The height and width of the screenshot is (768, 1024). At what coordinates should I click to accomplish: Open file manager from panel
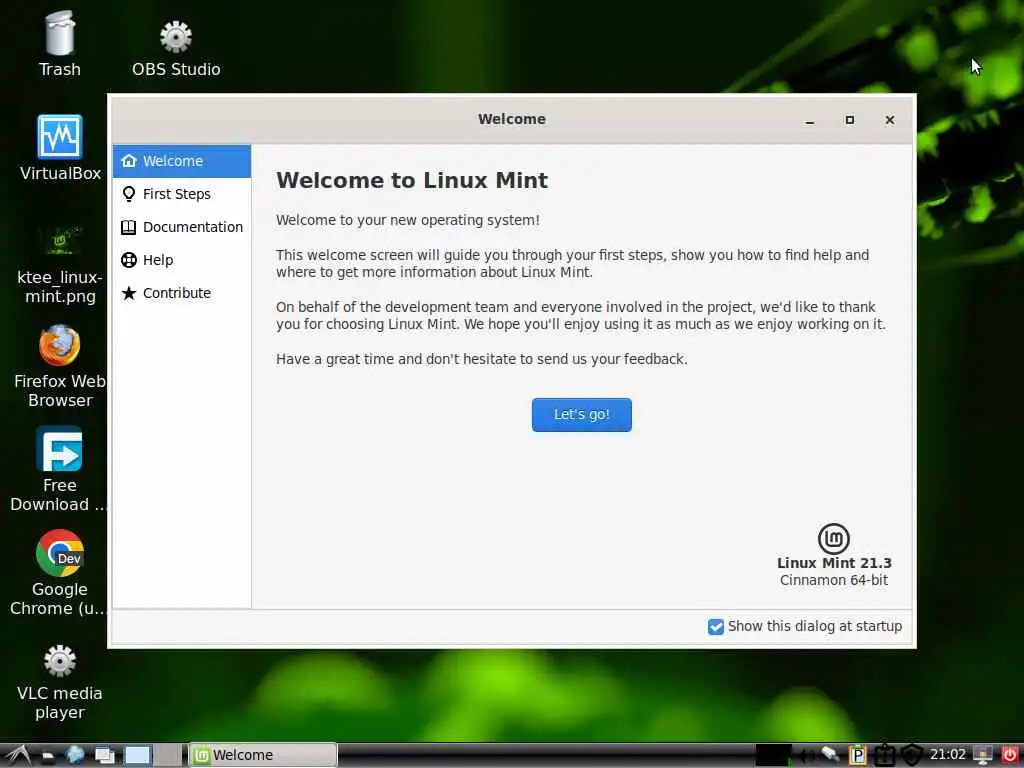(48, 756)
